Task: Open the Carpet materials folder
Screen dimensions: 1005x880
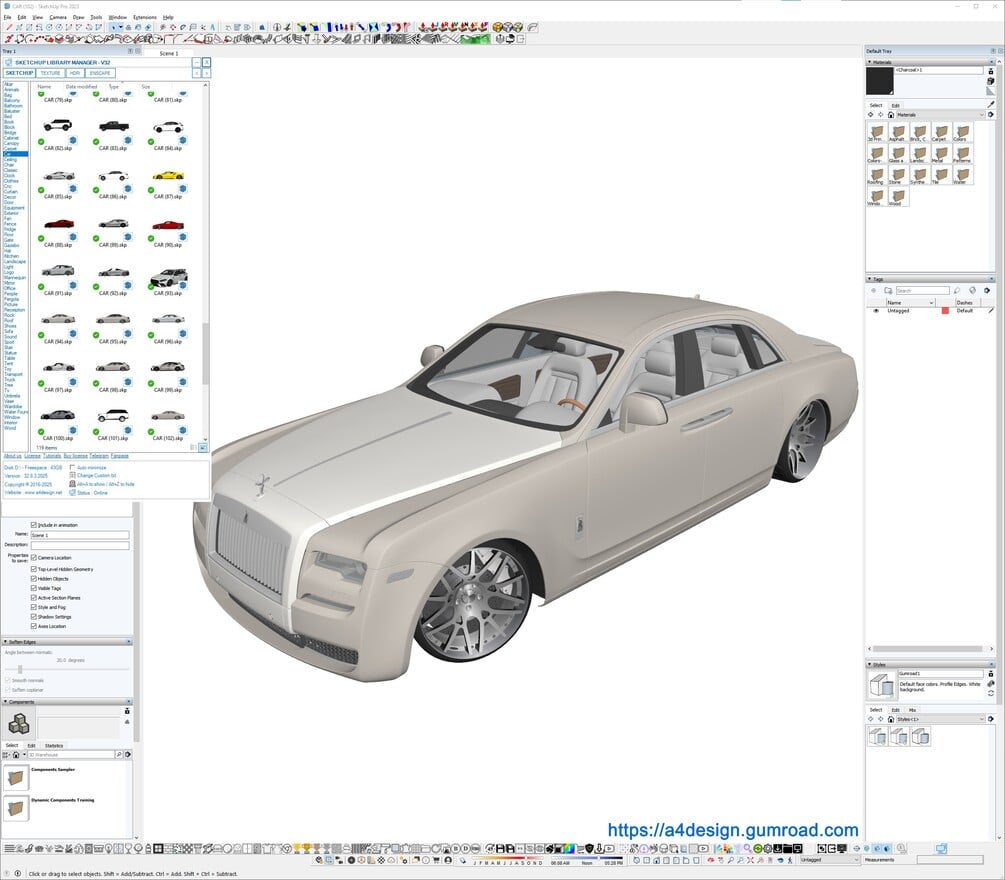Action: 940,132
